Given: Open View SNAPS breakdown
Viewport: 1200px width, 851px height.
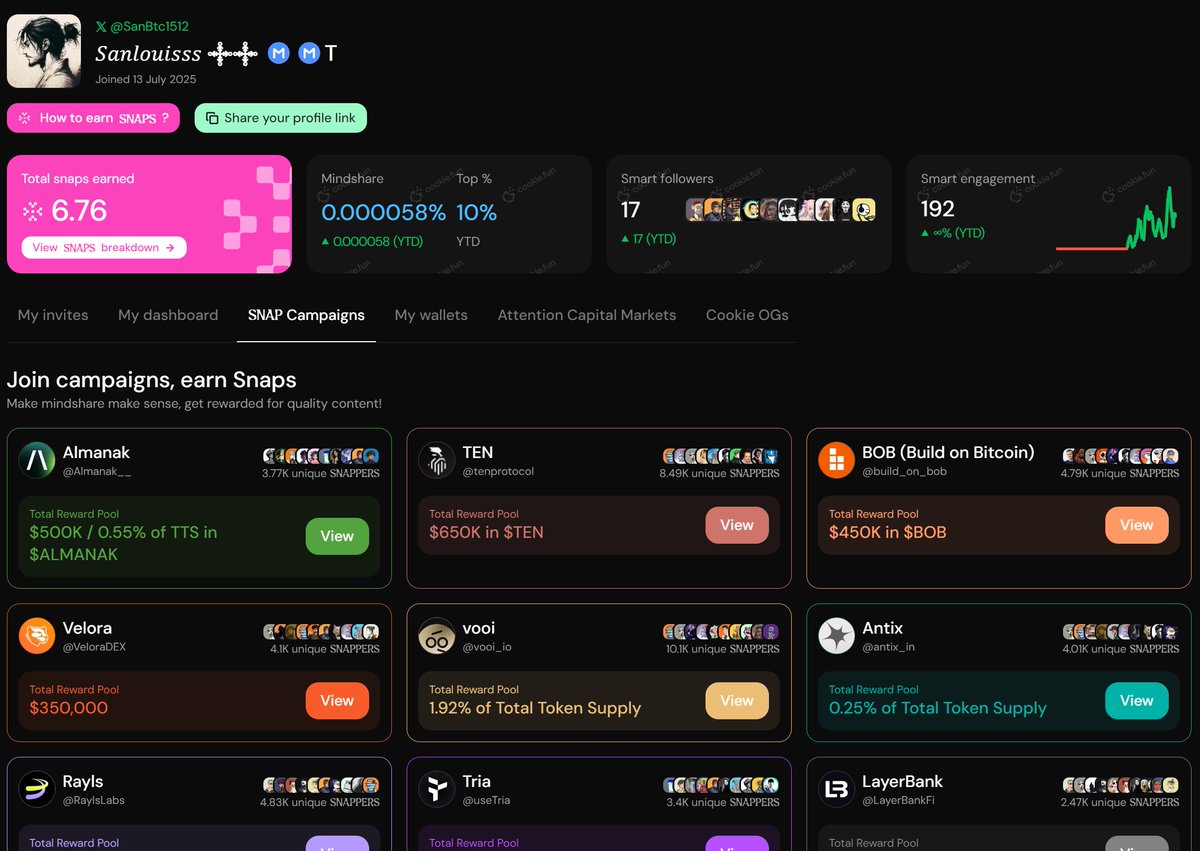Looking at the screenshot, I should tap(104, 247).
